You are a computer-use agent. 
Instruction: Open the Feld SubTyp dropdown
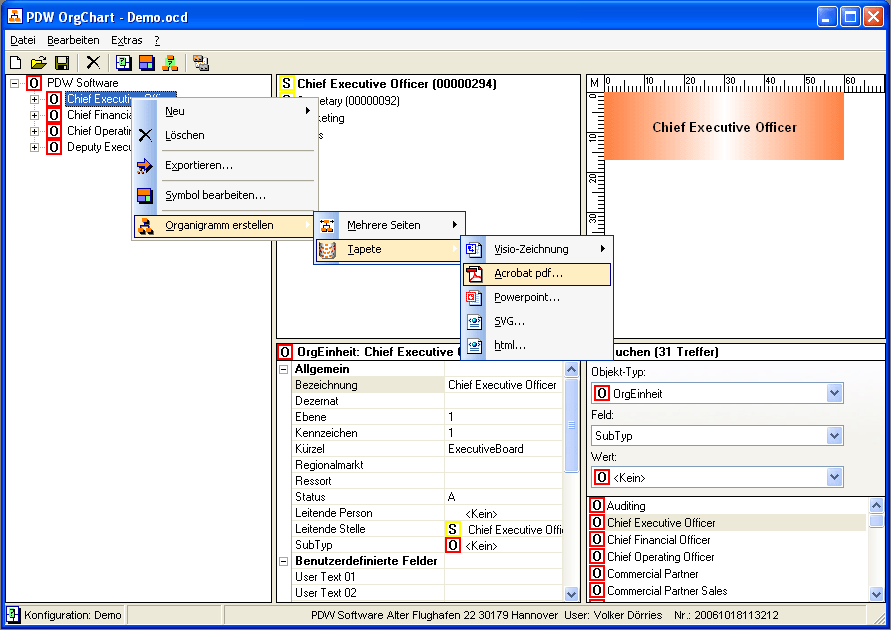835,436
